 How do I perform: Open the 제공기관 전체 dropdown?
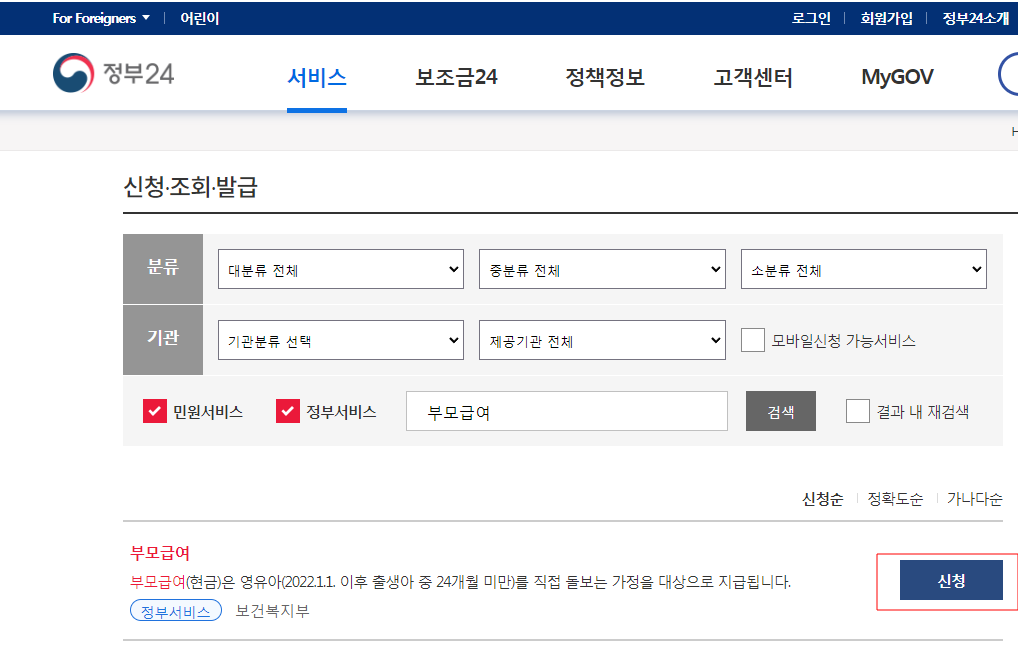click(601, 340)
